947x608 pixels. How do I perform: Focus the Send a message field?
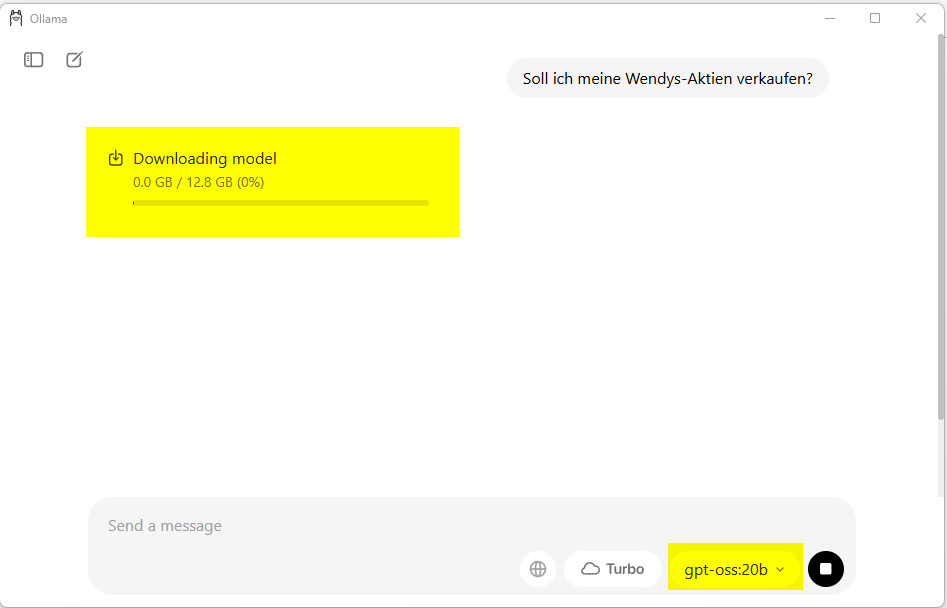click(x=400, y=526)
